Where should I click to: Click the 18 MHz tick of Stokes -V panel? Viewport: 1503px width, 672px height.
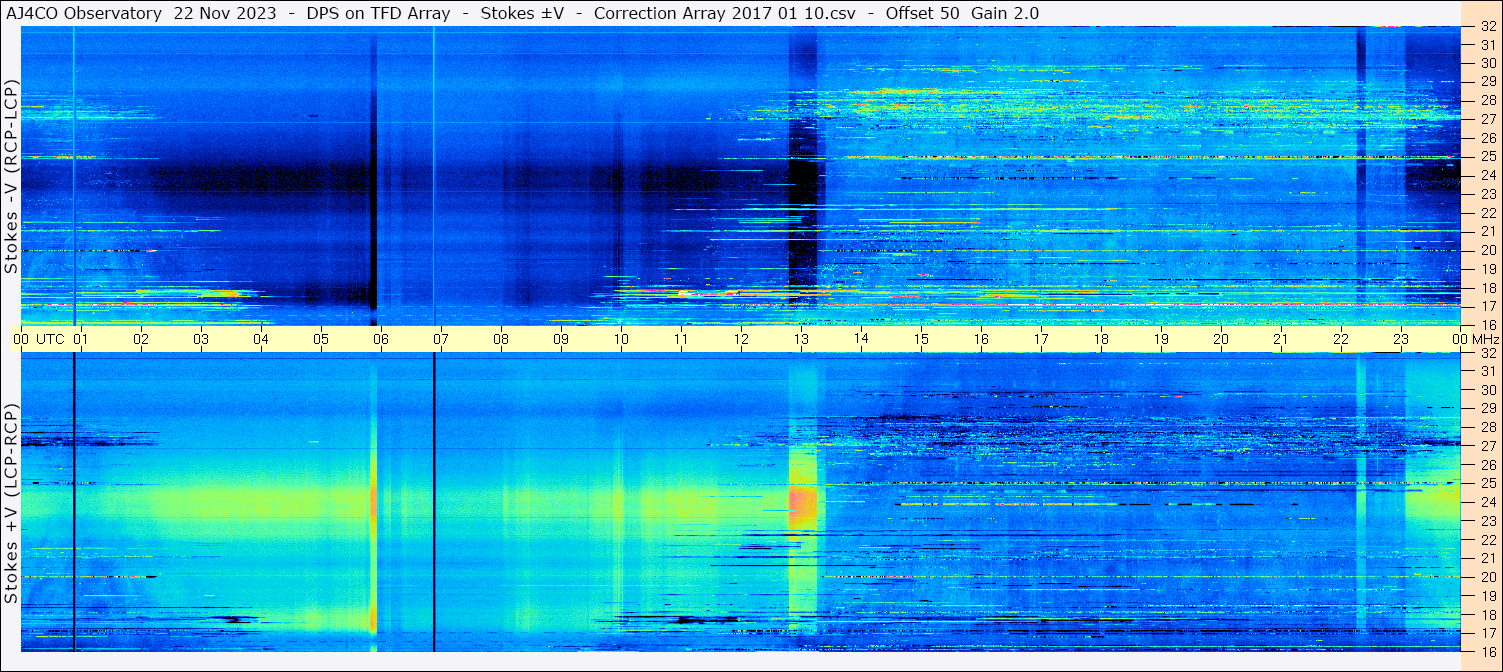click(1488, 287)
